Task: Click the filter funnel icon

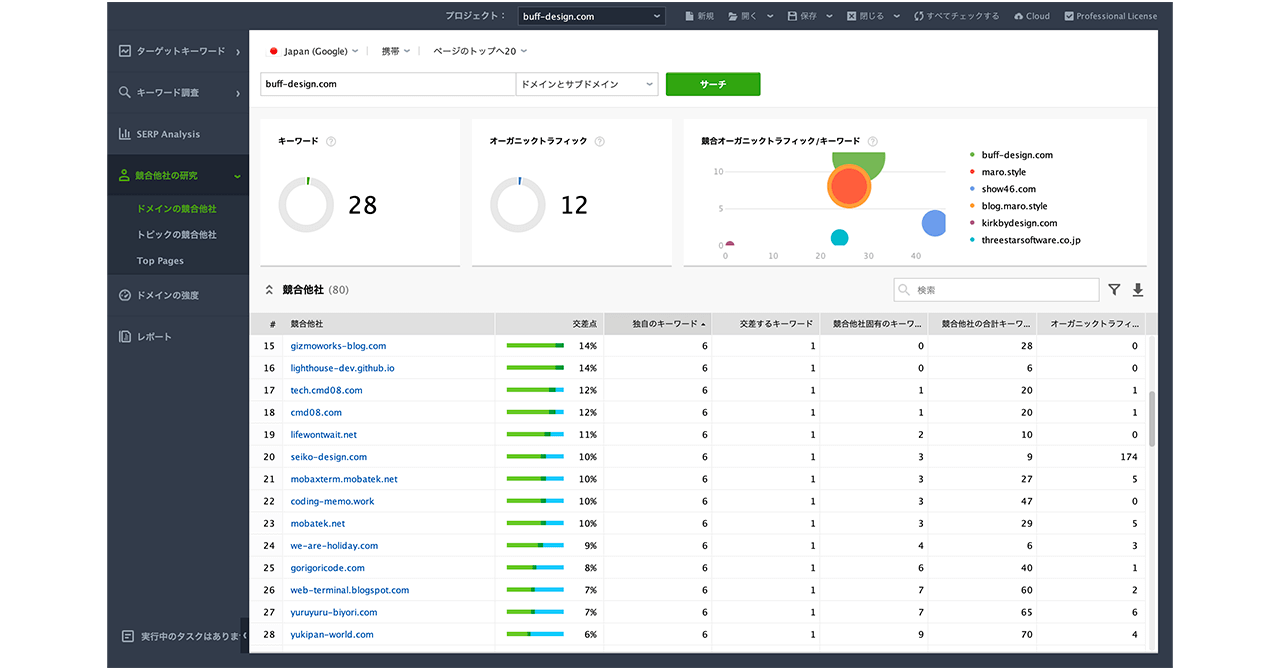Action: [x=1114, y=290]
